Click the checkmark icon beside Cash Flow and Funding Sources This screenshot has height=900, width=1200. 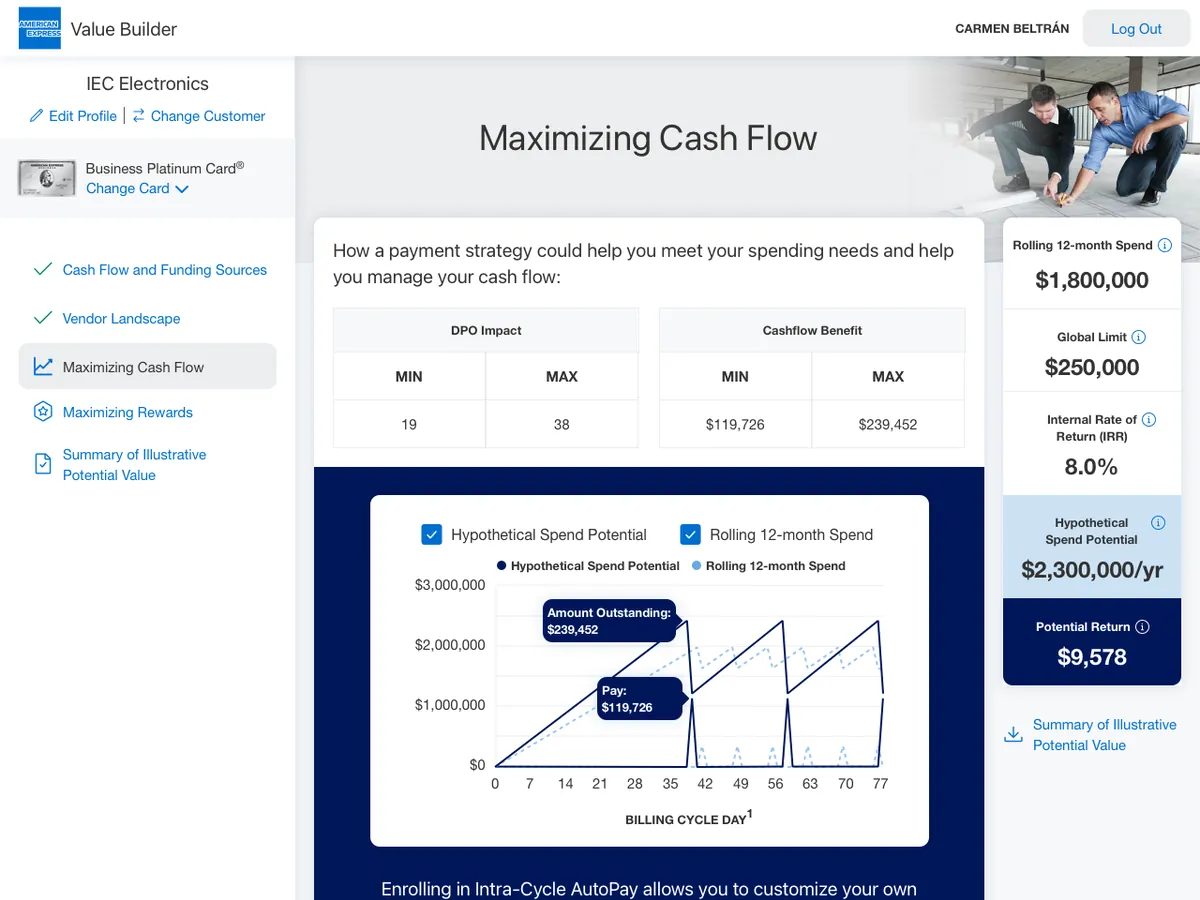(42, 270)
